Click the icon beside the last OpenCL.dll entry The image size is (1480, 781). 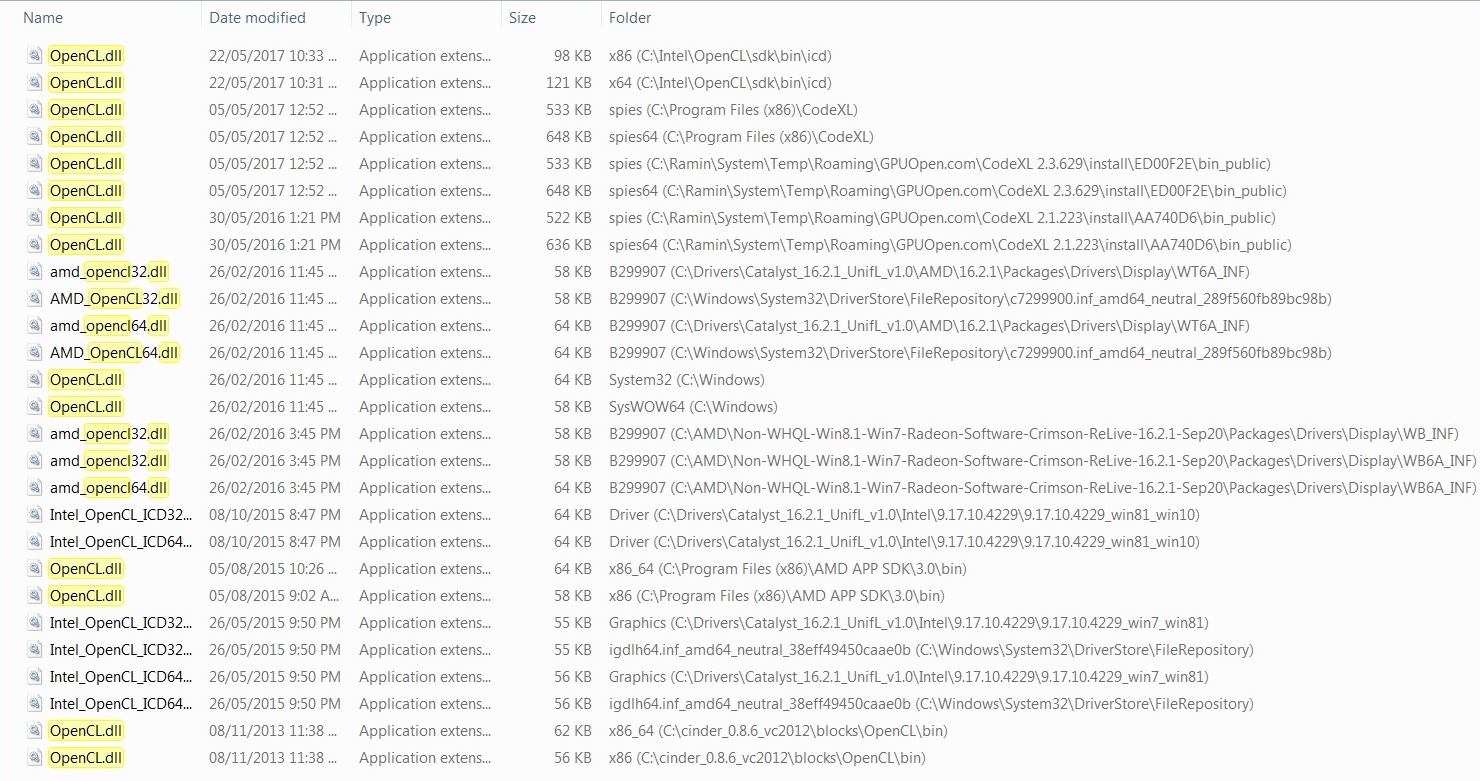point(34,757)
